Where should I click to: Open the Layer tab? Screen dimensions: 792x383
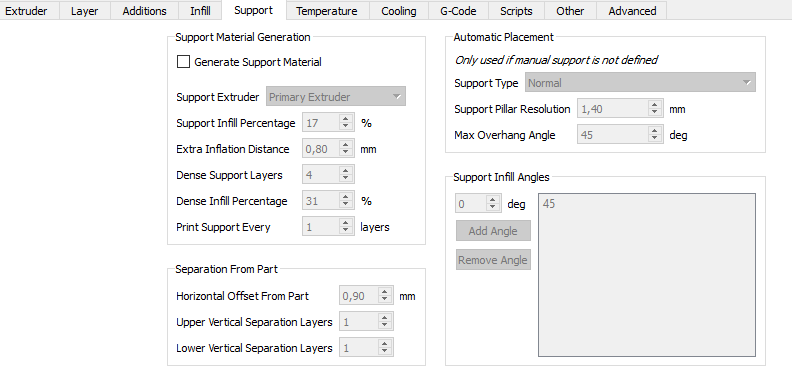click(84, 11)
